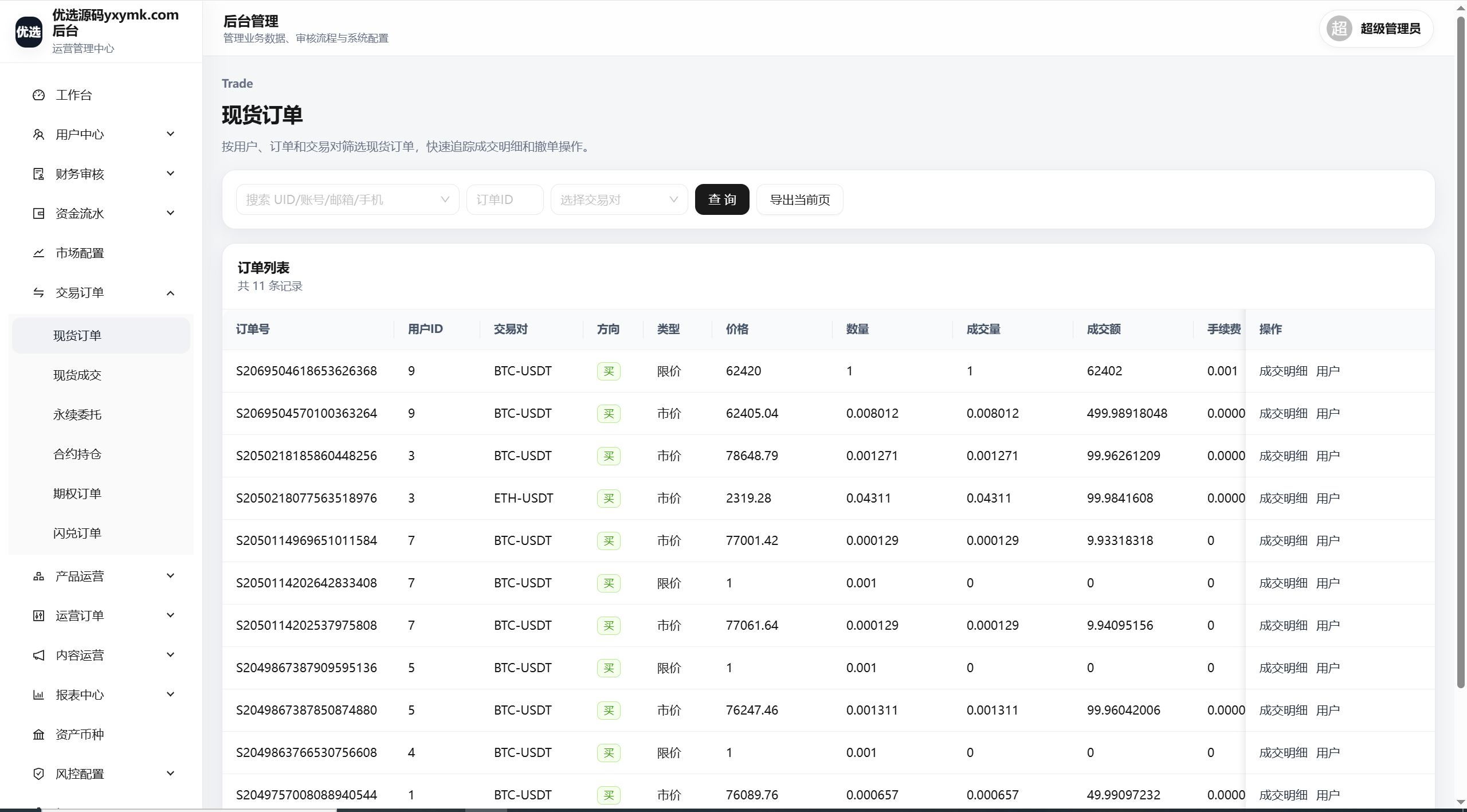Screen dimensions: 1467x812
Task: Open 成交明细 for order S2069504618653626368
Action: click(x=1283, y=371)
